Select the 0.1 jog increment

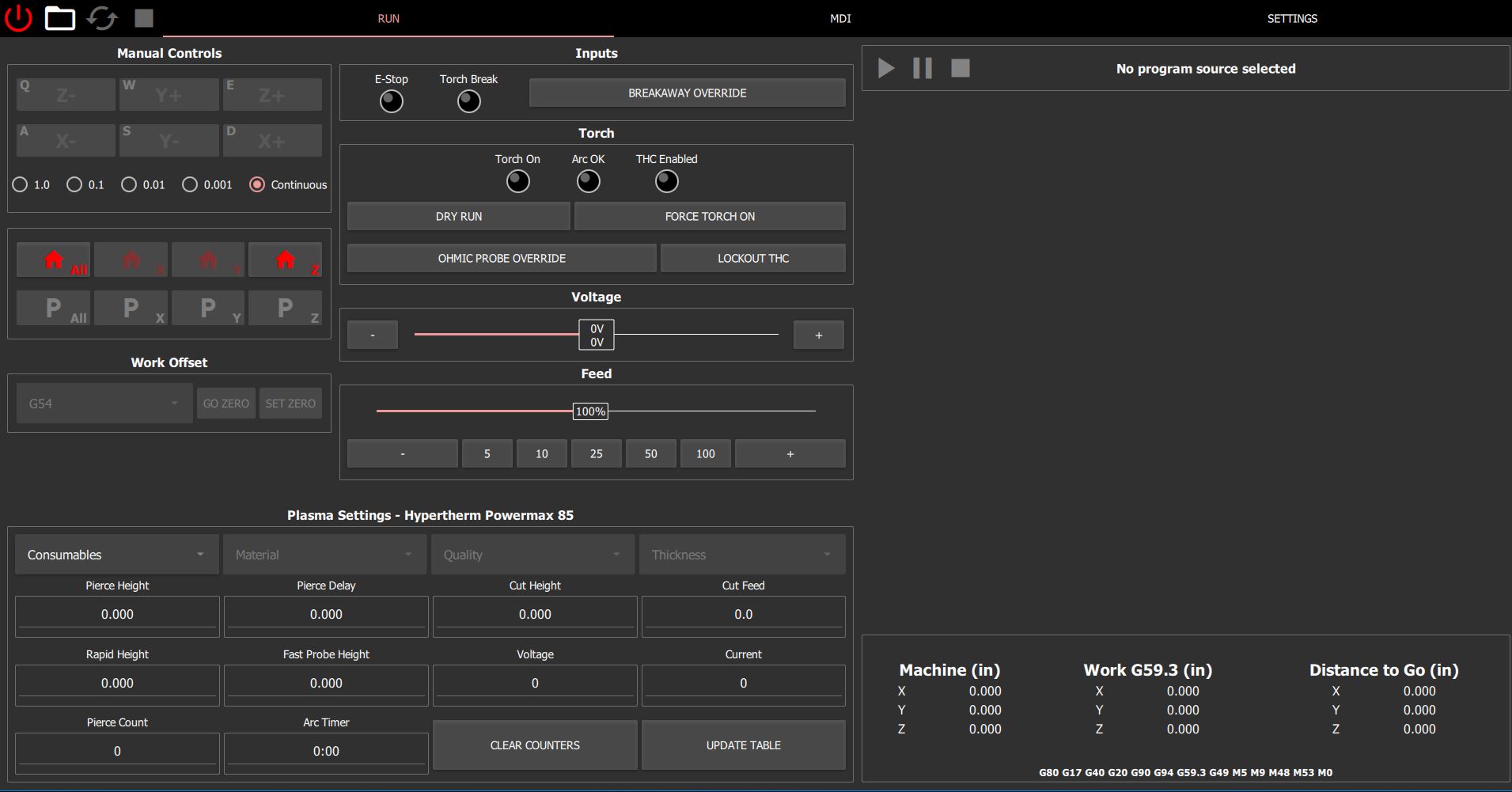click(x=85, y=184)
